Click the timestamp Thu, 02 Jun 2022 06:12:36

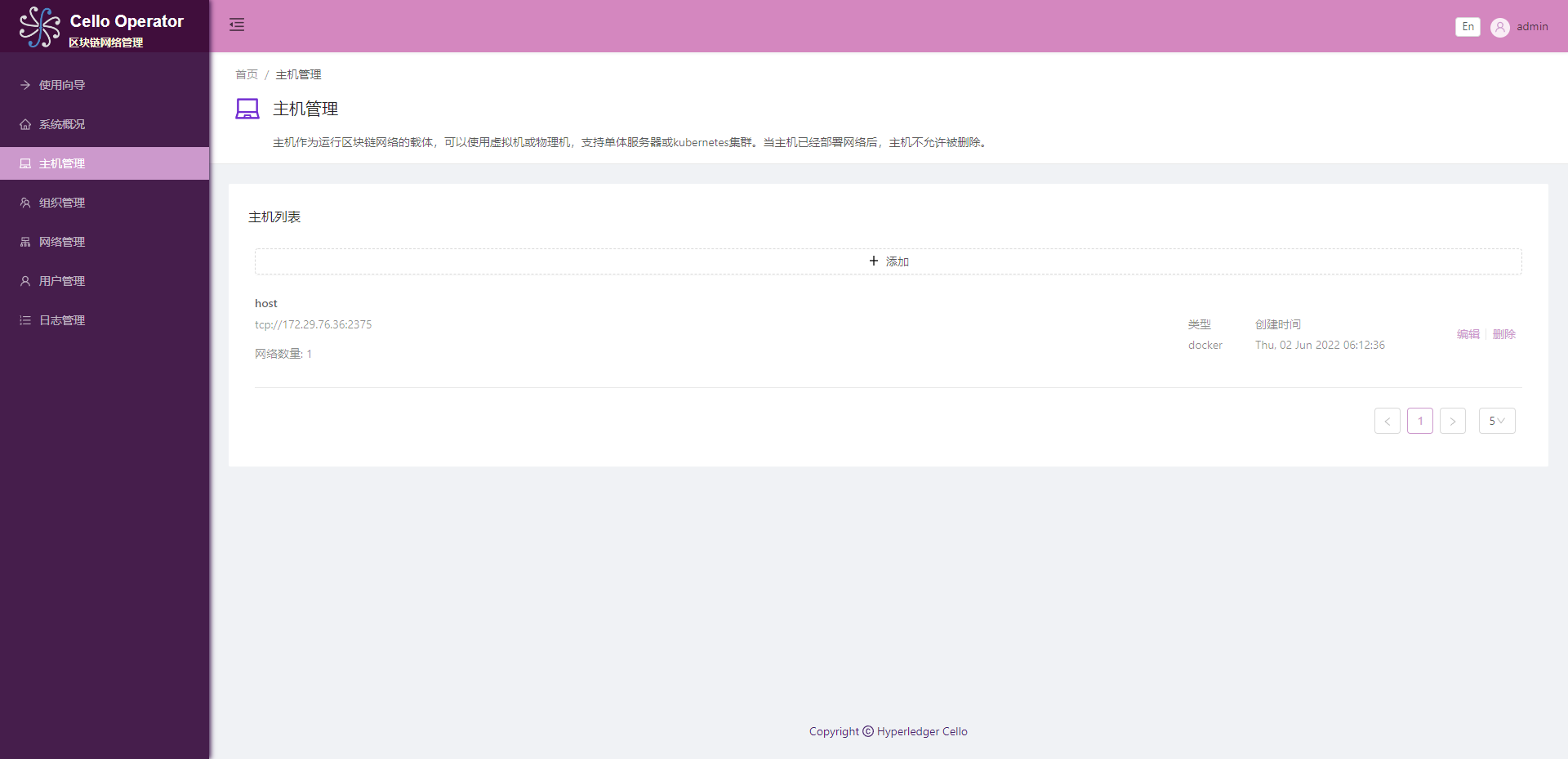pyautogui.click(x=1320, y=345)
